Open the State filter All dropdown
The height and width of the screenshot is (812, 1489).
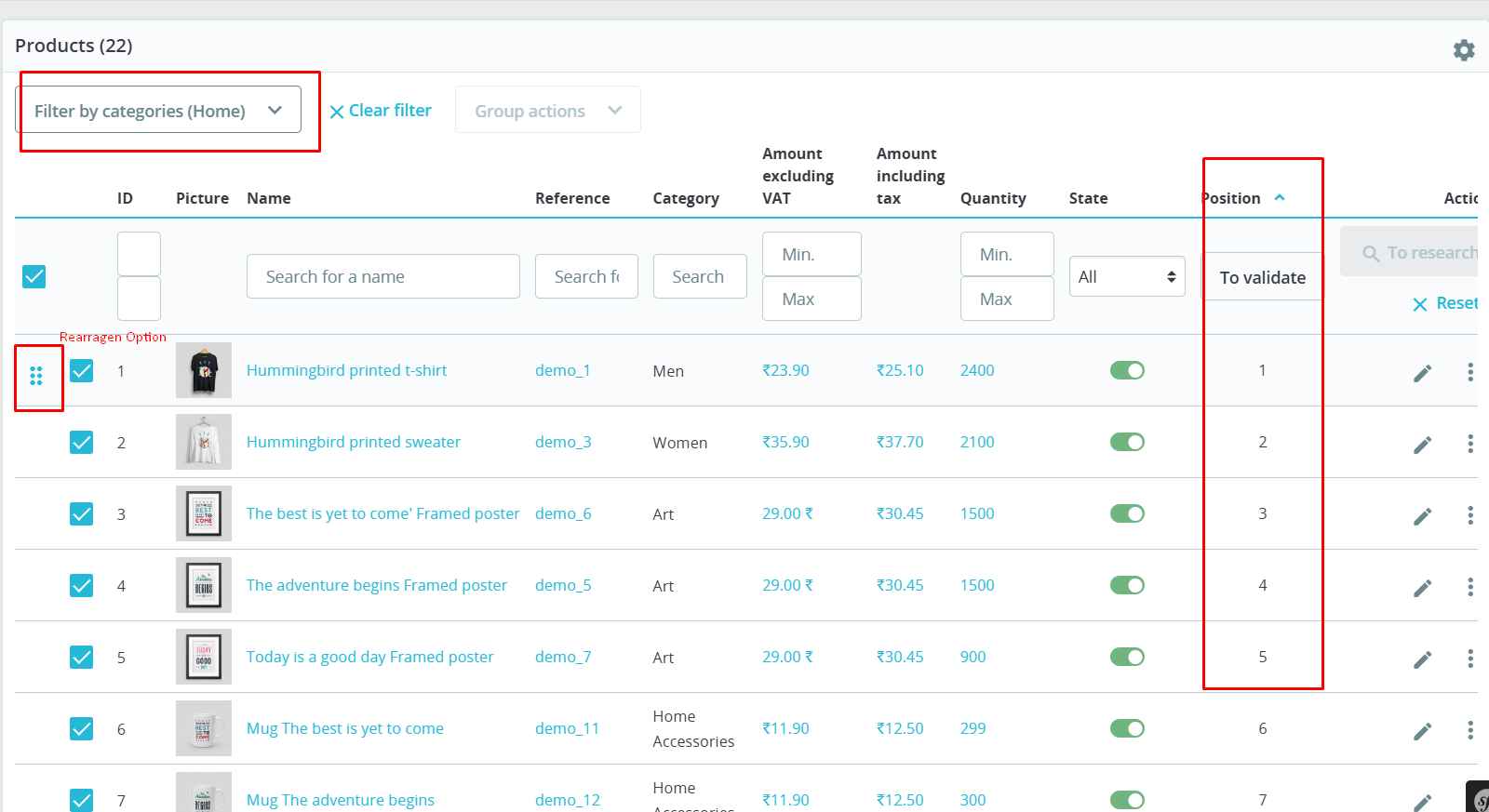coord(1127,276)
